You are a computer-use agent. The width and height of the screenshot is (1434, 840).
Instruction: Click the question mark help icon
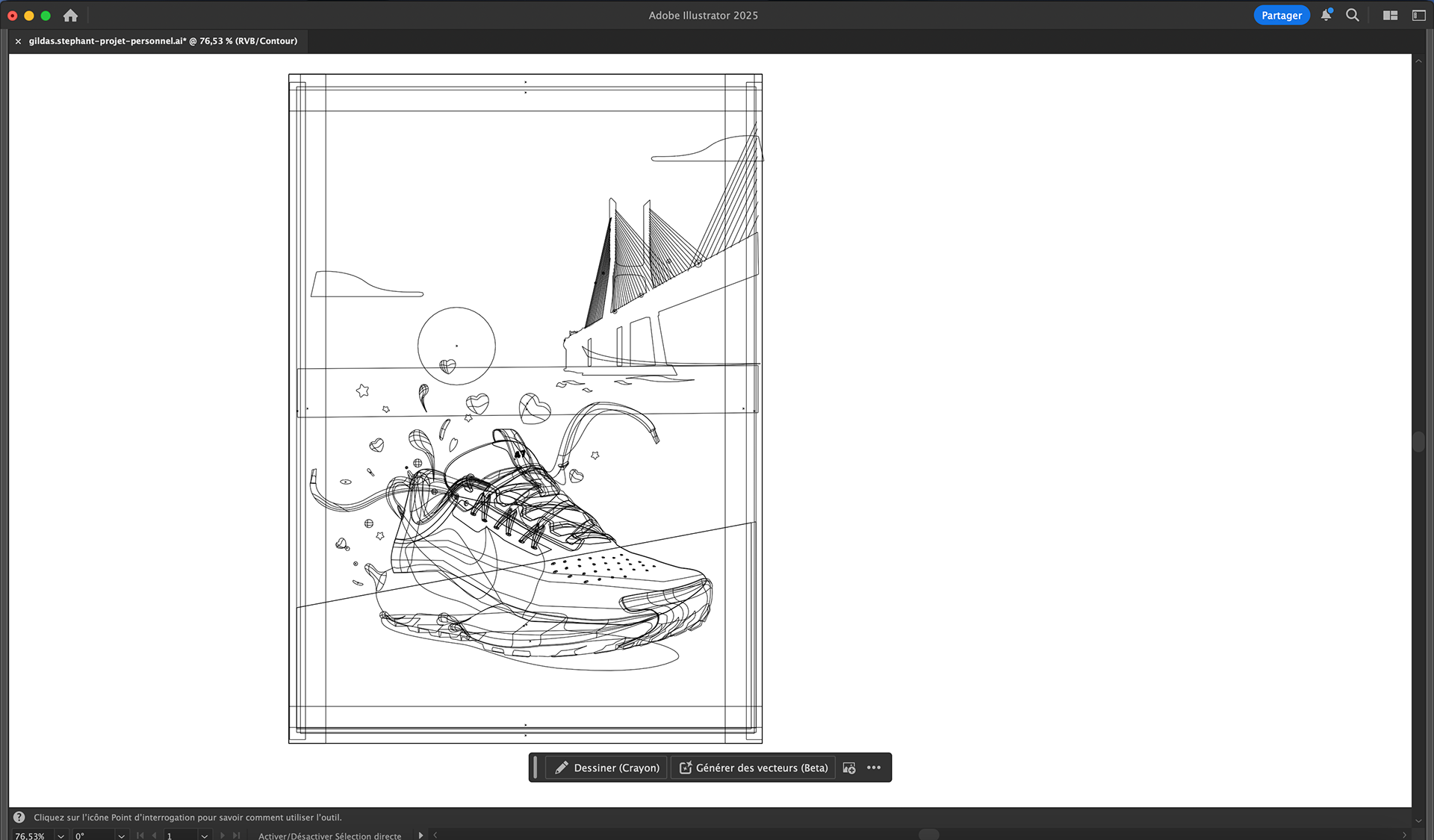pyautogui.click(x=19, y=817)
